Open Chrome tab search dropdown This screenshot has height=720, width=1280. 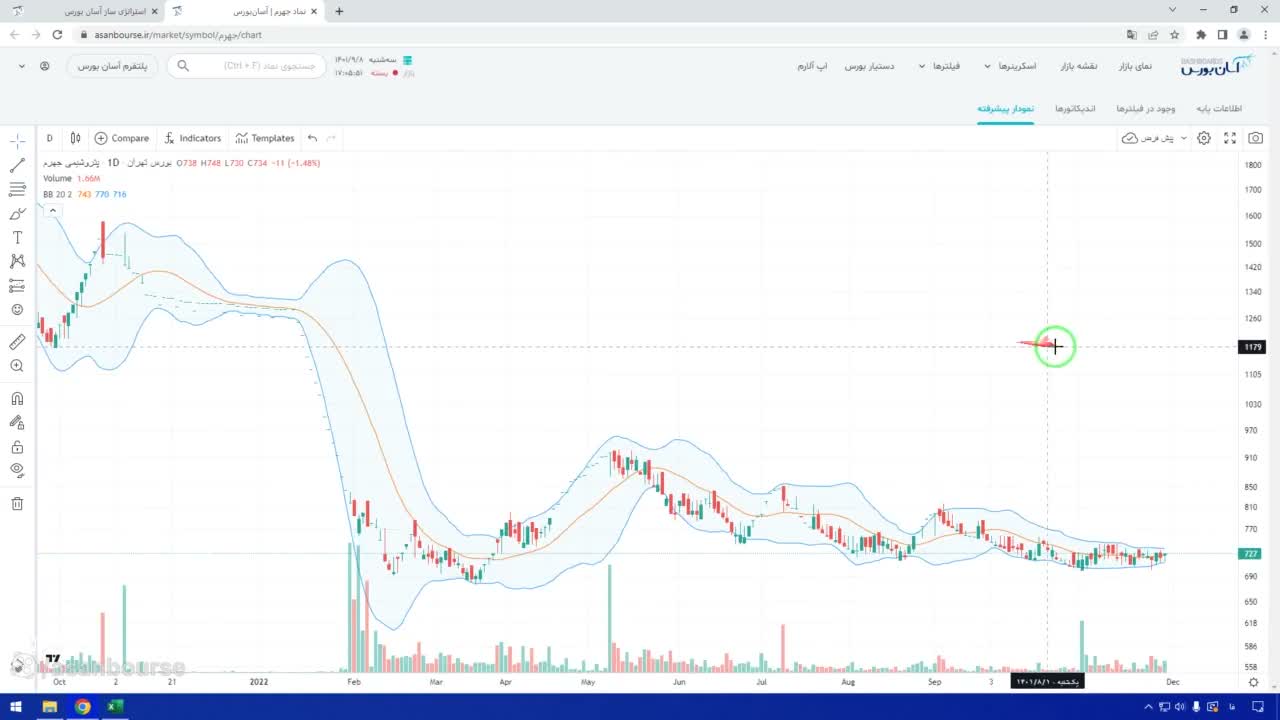pos(1173,10)
